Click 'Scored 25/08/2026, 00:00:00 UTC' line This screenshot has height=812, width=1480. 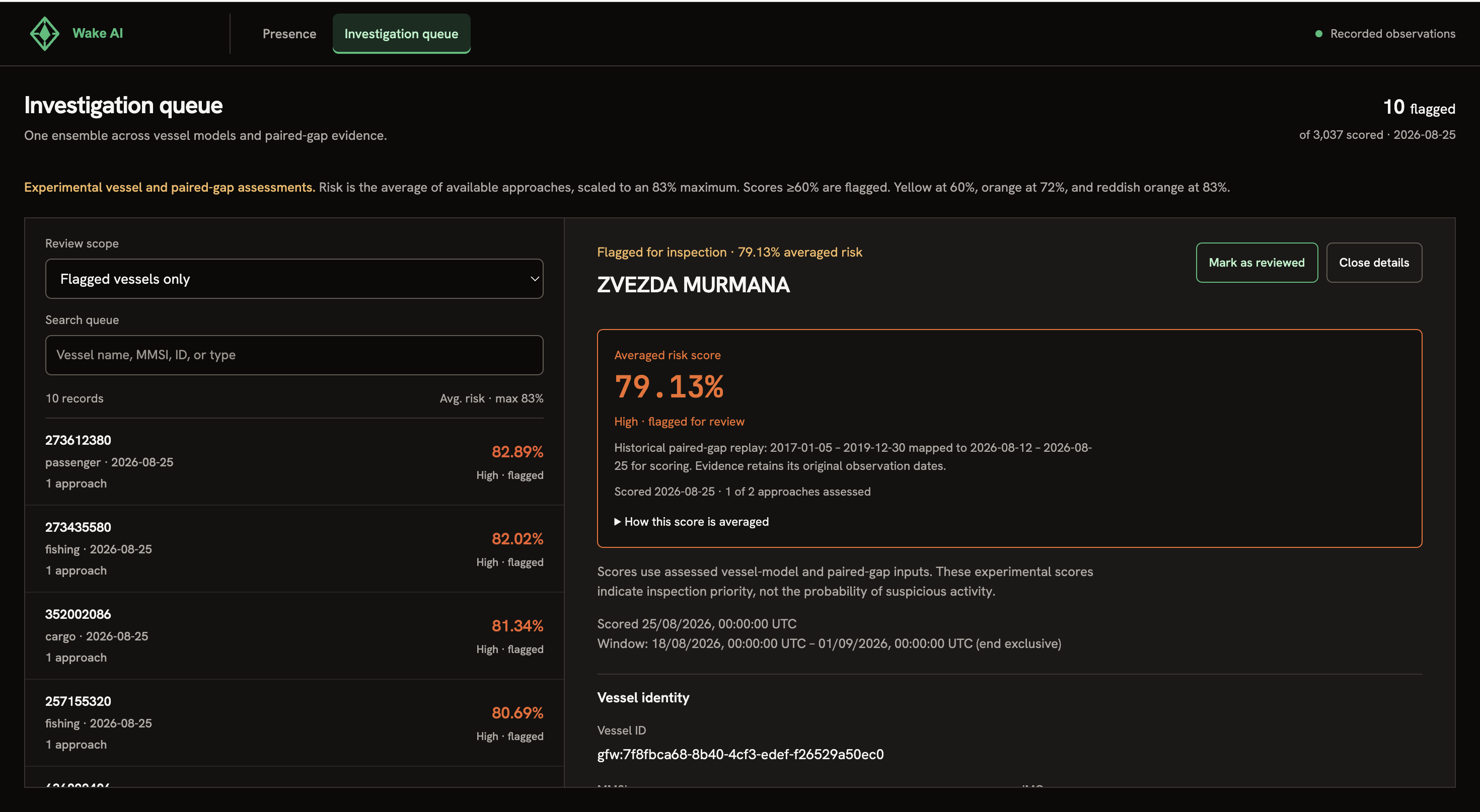(697, 624)
